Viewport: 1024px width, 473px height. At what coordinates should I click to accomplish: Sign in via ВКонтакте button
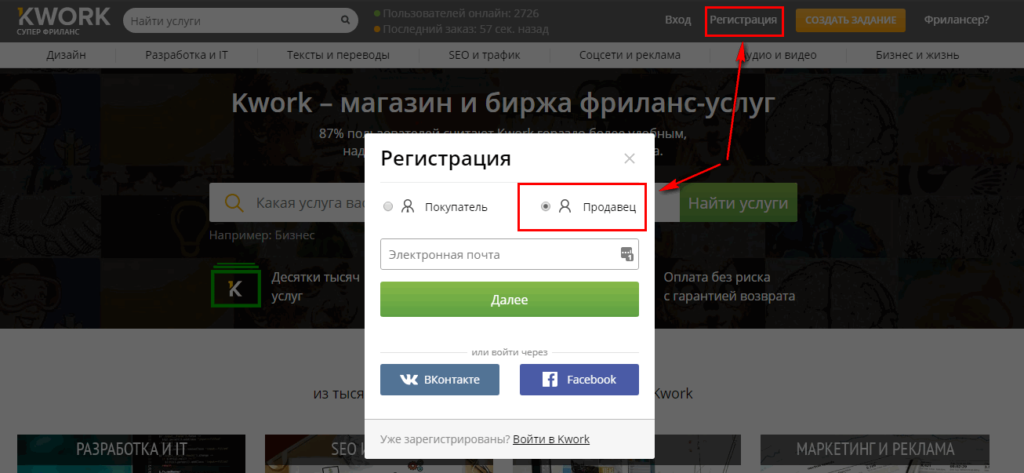440,380
